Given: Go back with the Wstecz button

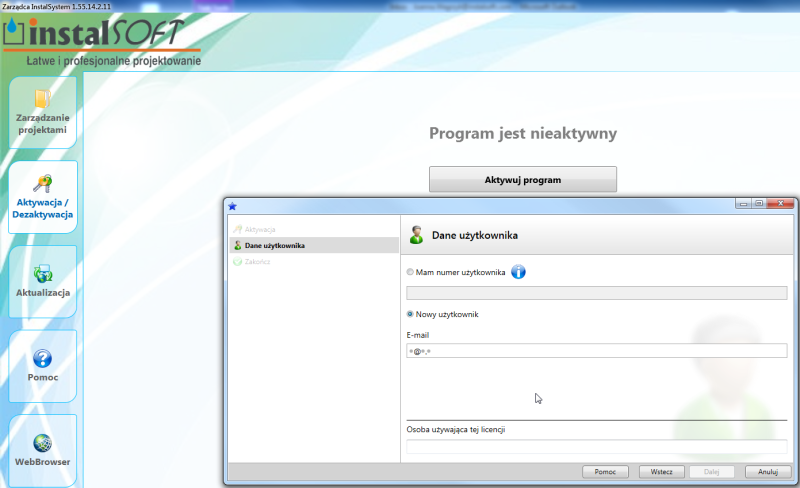Looking at the screenshot, I should pos(661,472).
